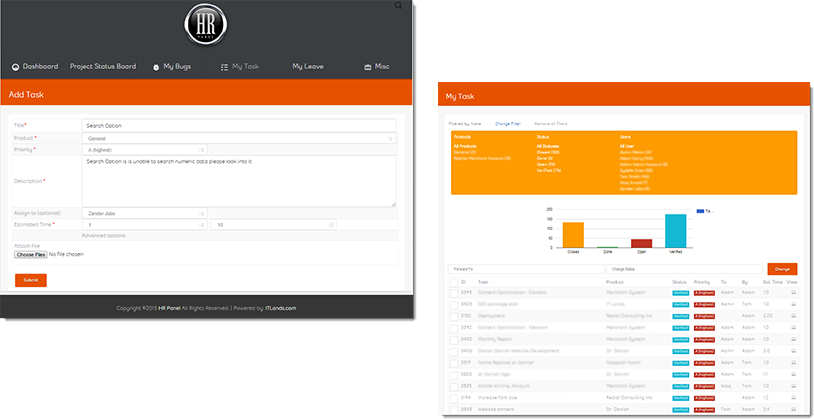Screen dimensions: 814x419
Task: Click the Increase font size task text
Action: click(495, 398)
